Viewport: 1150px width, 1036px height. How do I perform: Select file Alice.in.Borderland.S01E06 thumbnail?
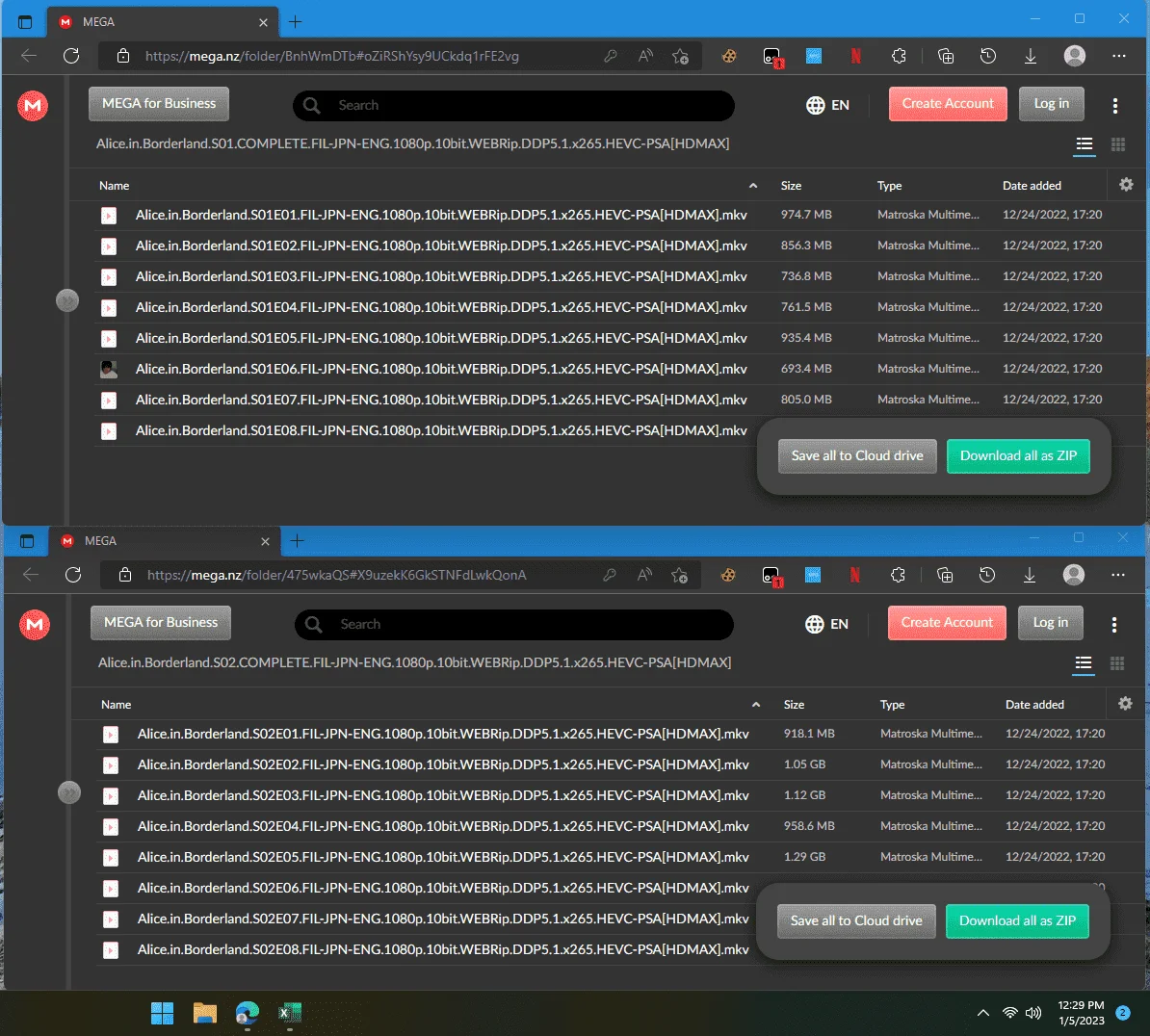(x=109, y=369)
